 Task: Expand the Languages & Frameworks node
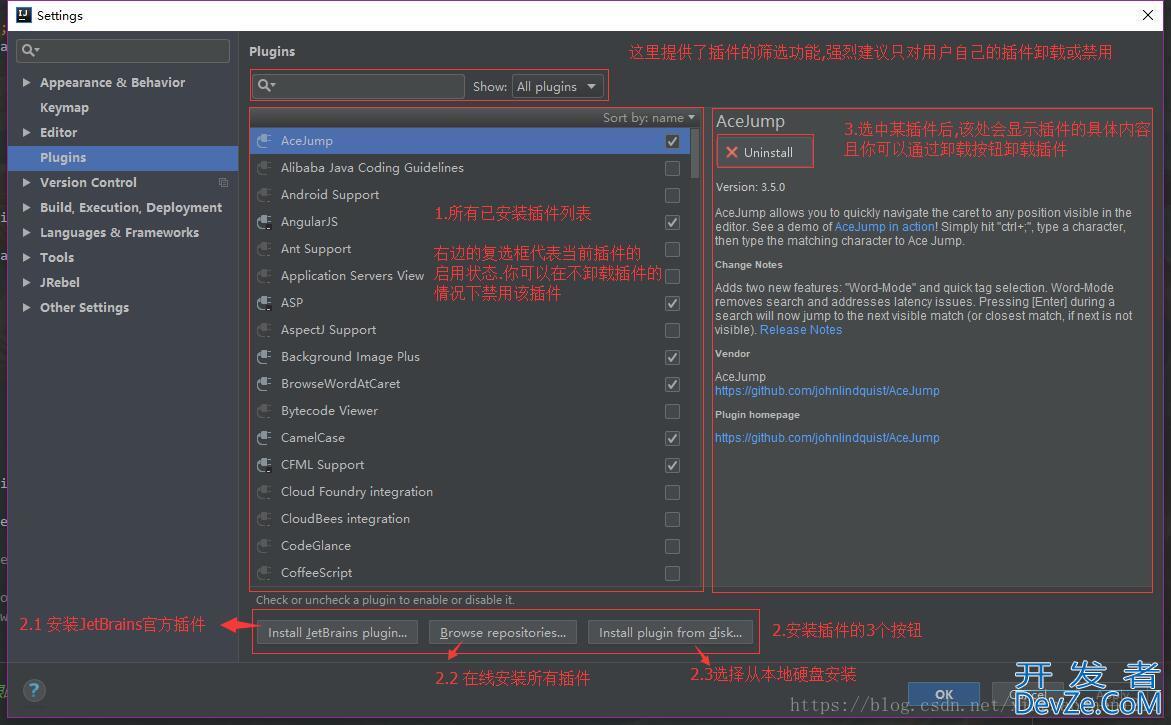(26, 232)
